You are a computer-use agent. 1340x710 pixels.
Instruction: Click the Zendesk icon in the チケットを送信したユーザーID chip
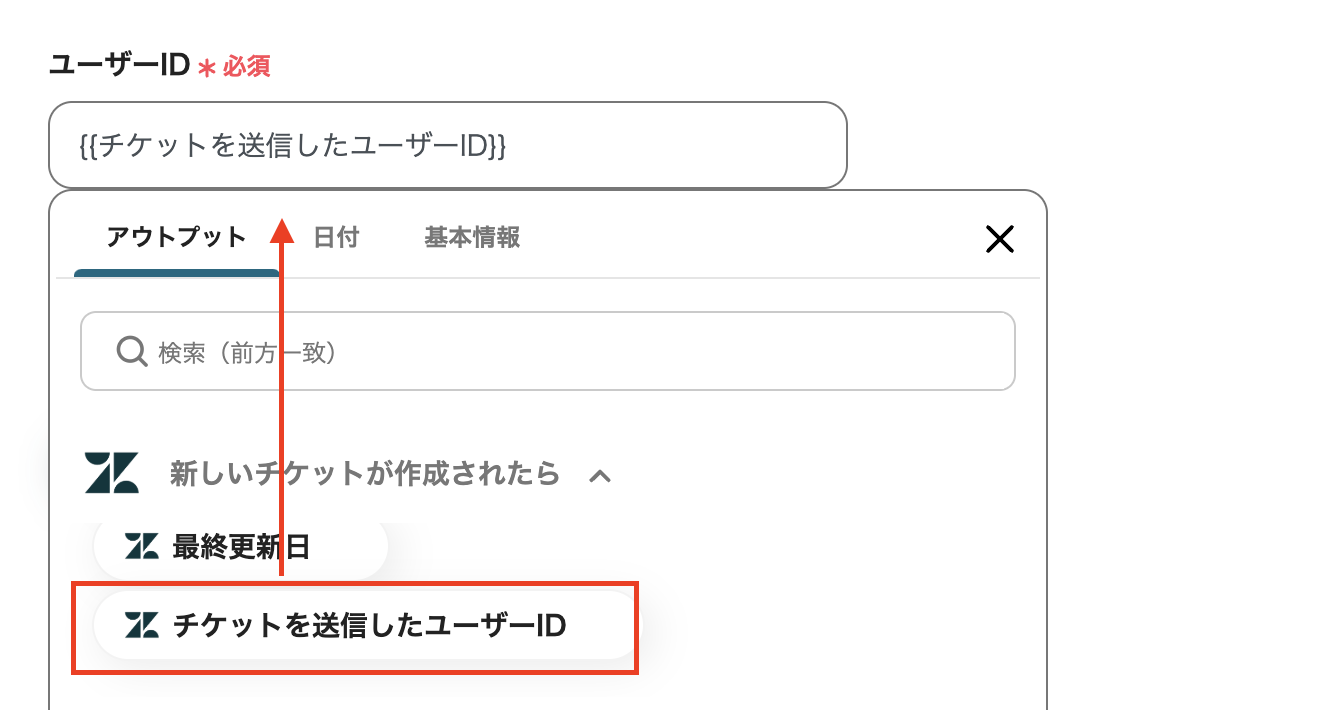pos(142,626)
